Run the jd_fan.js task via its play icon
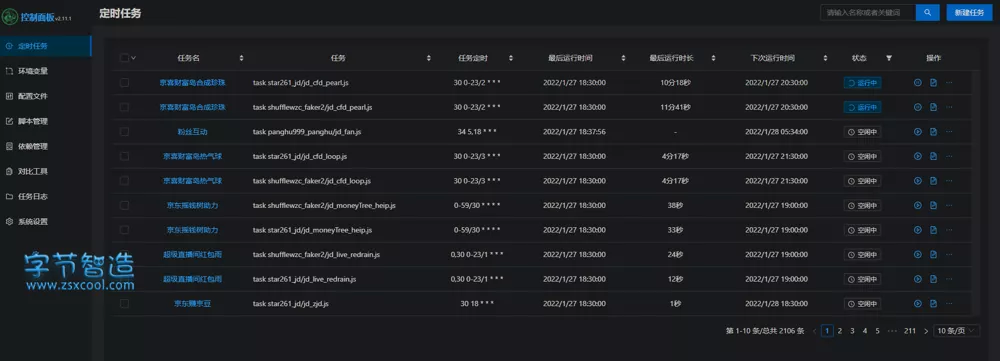The height and width of the screenshot is (361, 1000). coord(918,131)
